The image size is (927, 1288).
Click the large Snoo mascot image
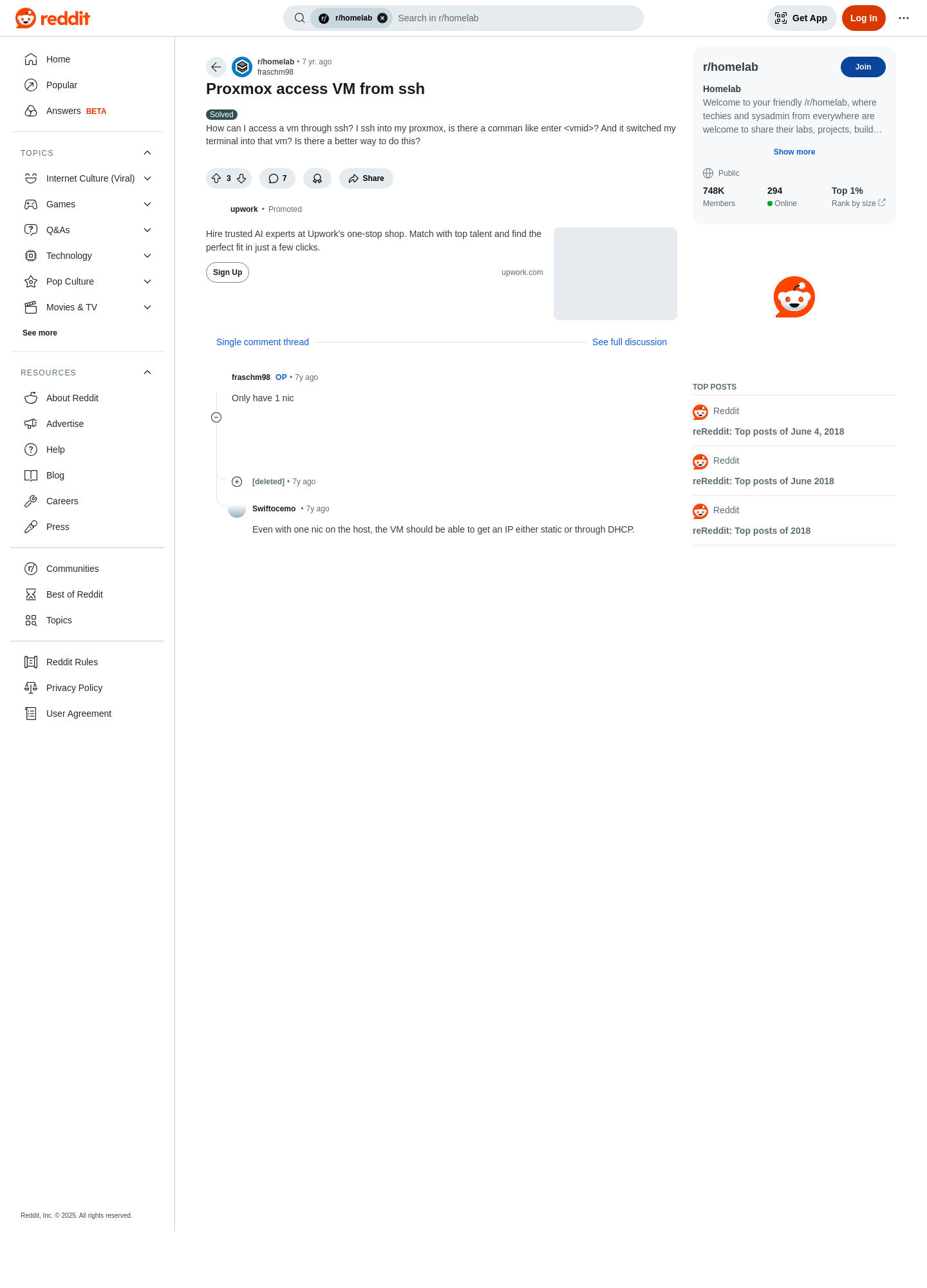[794, 297]
